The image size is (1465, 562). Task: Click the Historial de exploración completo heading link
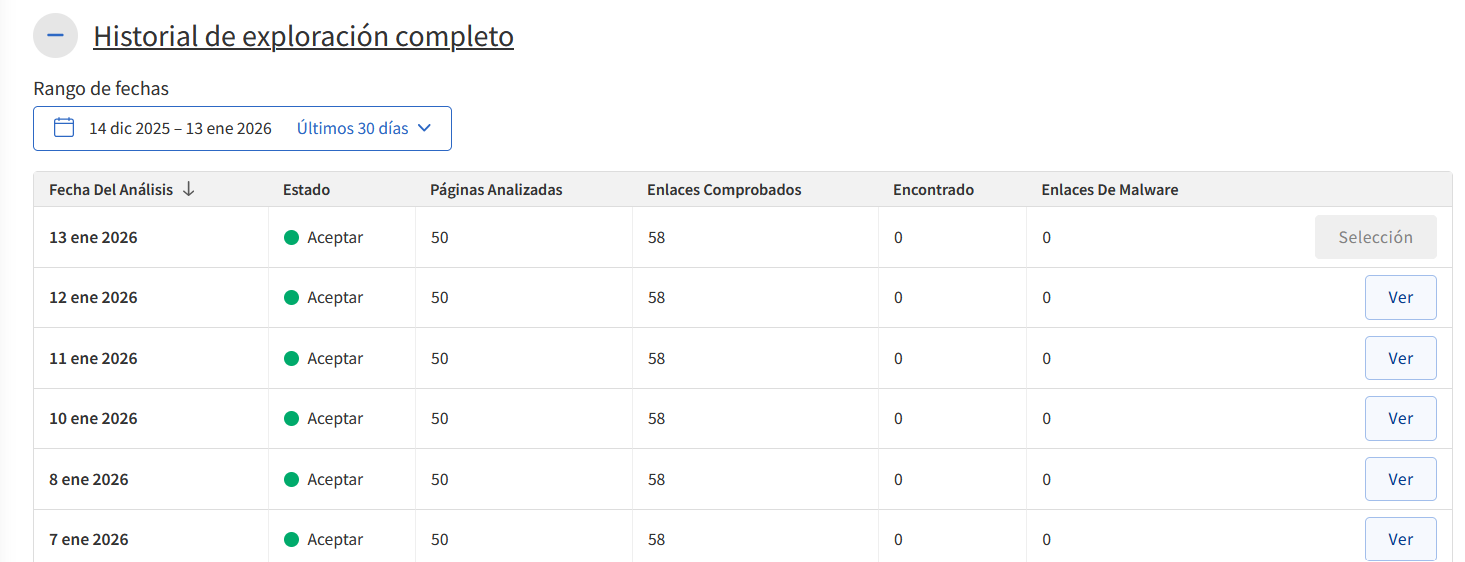tap(303, 37)
